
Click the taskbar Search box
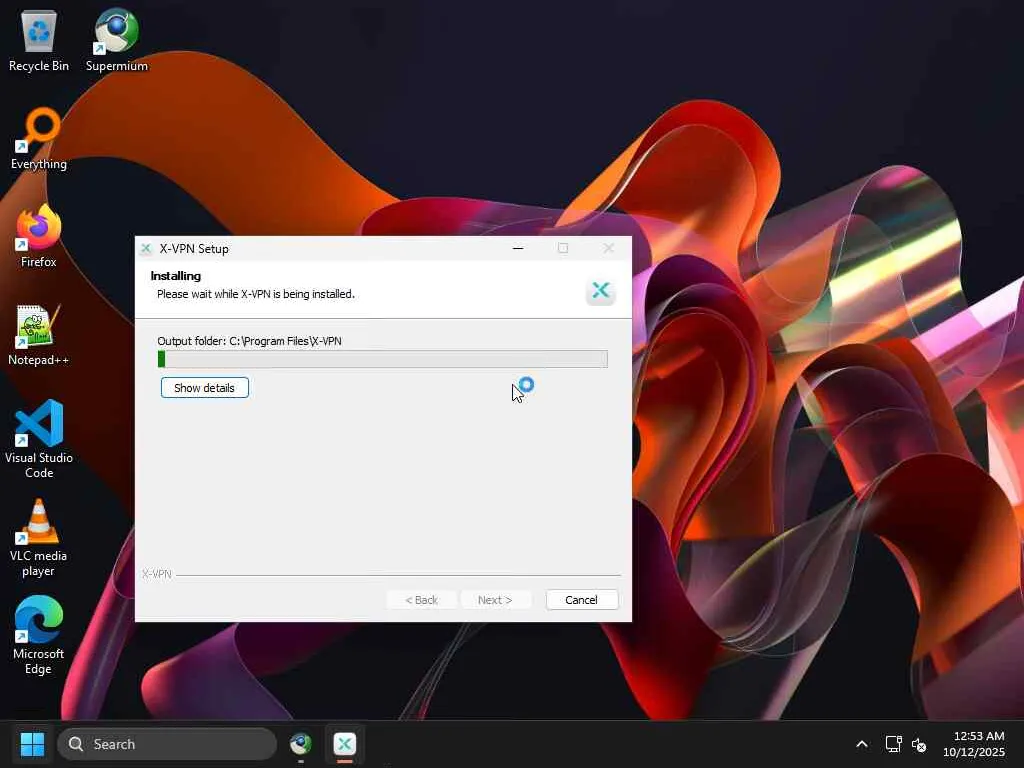(x=167, y=744)
